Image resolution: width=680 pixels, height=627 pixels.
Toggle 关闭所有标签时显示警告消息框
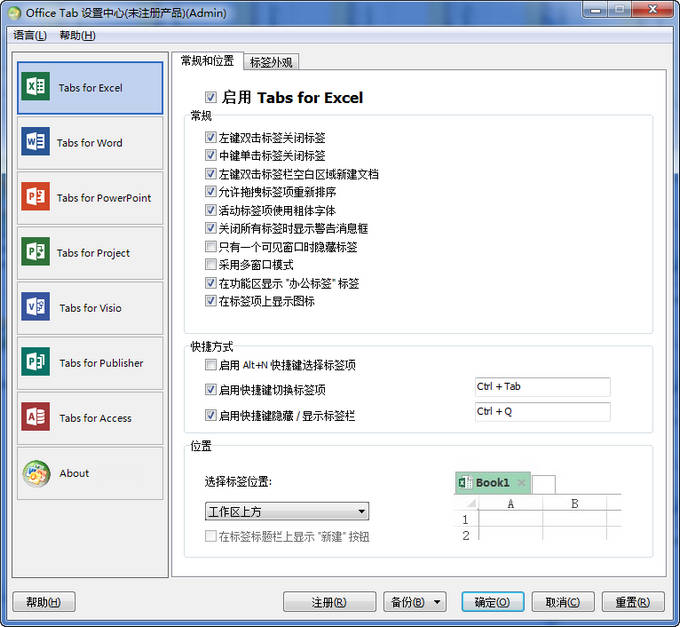pyautogui.click(x=211, y=228)
